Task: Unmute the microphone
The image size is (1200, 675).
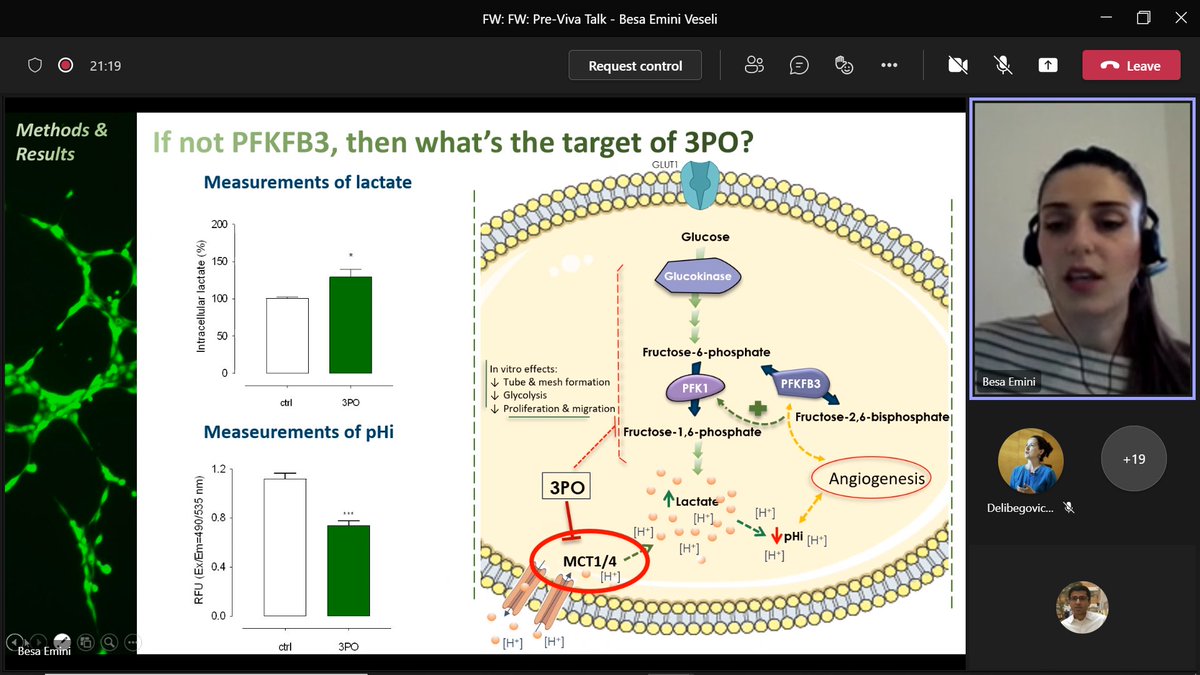Action: (1003, 66)
